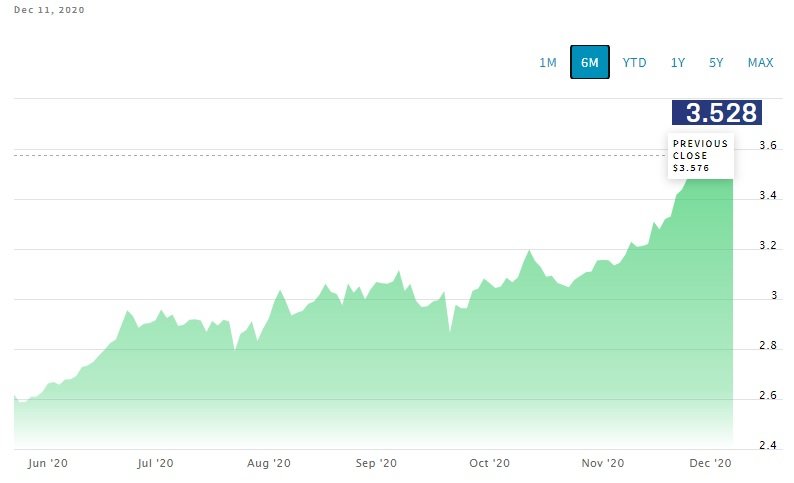
Task: Select the 1M time range
Action: pos(548,63)
